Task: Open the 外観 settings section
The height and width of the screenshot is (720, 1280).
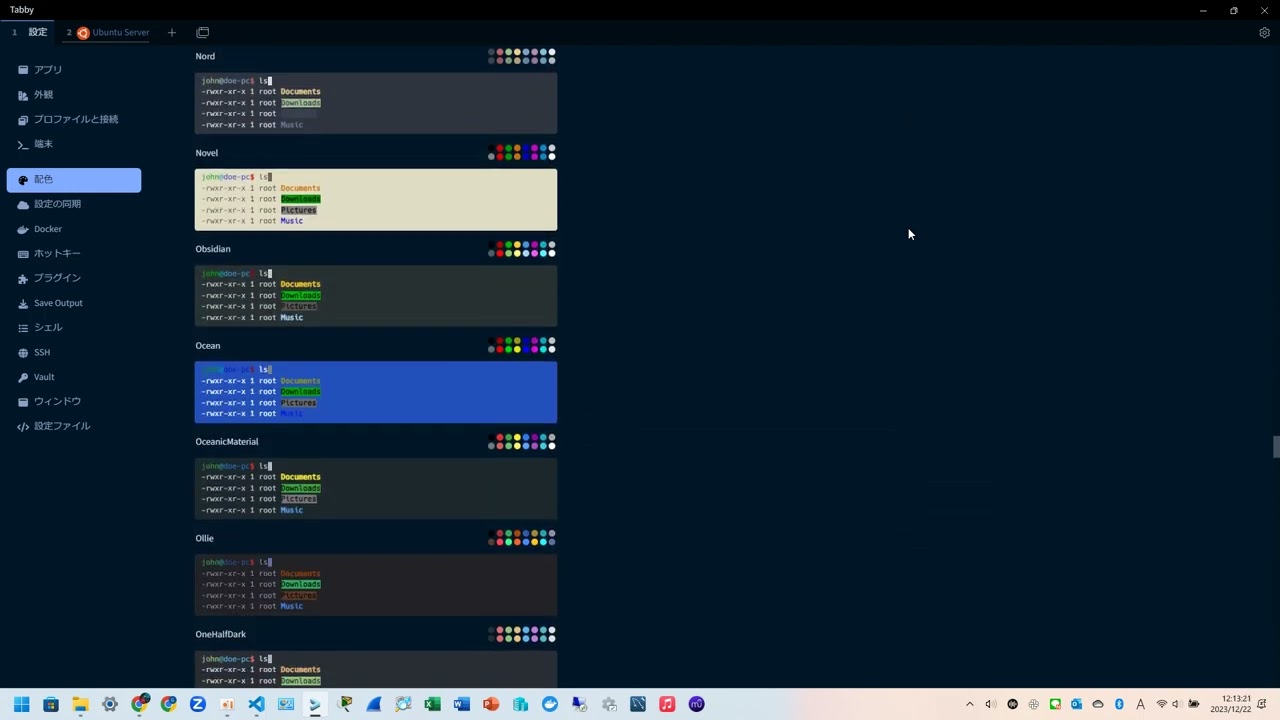Action: 74,95
